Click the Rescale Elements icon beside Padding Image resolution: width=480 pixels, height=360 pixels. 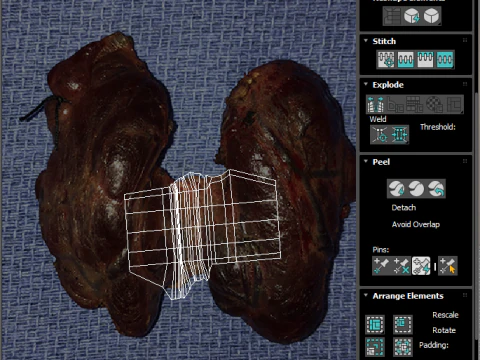403,347
